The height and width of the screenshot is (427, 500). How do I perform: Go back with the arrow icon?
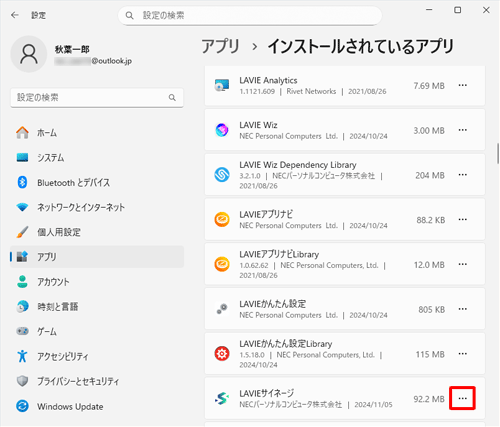[x=15, y=15]
